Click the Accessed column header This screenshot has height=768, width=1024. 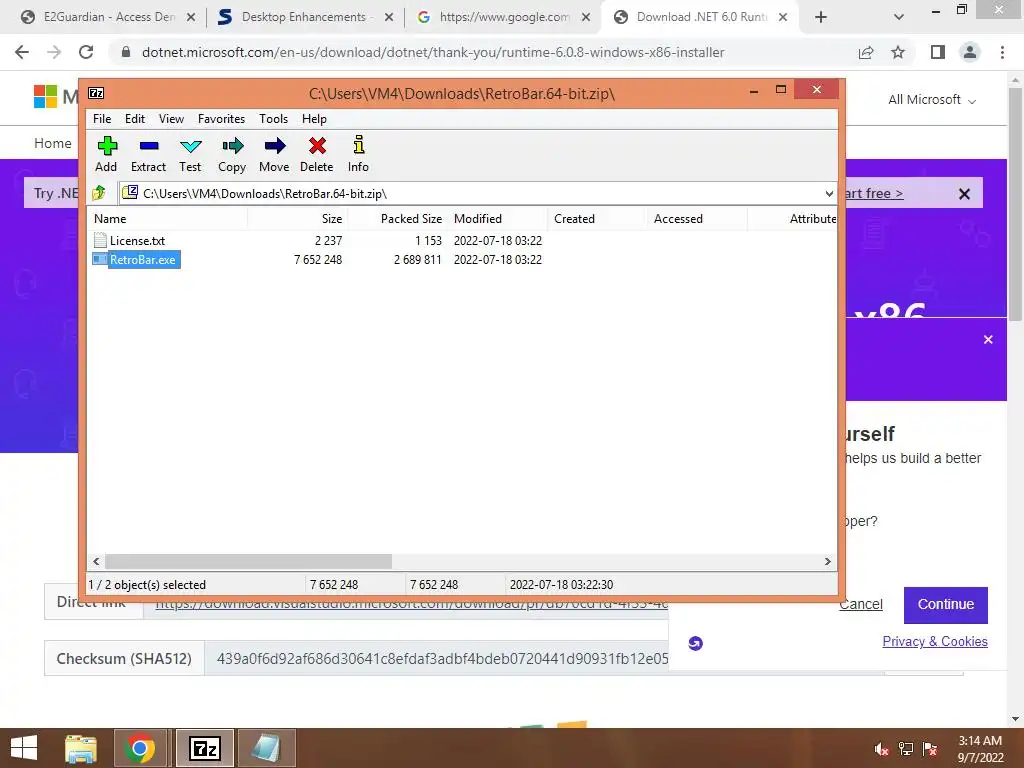[697, 219]
